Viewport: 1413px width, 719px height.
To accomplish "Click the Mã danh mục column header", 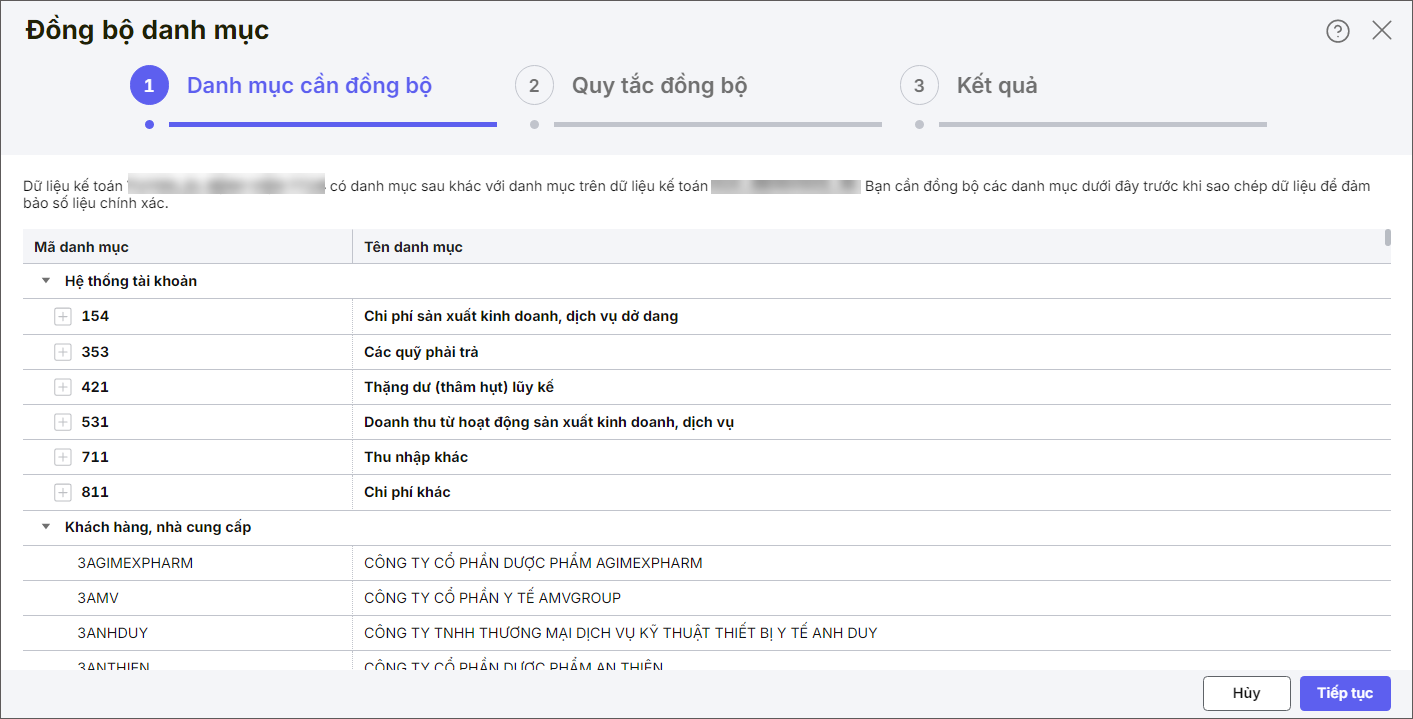I will pyautogui.click(x=82, y=247).
